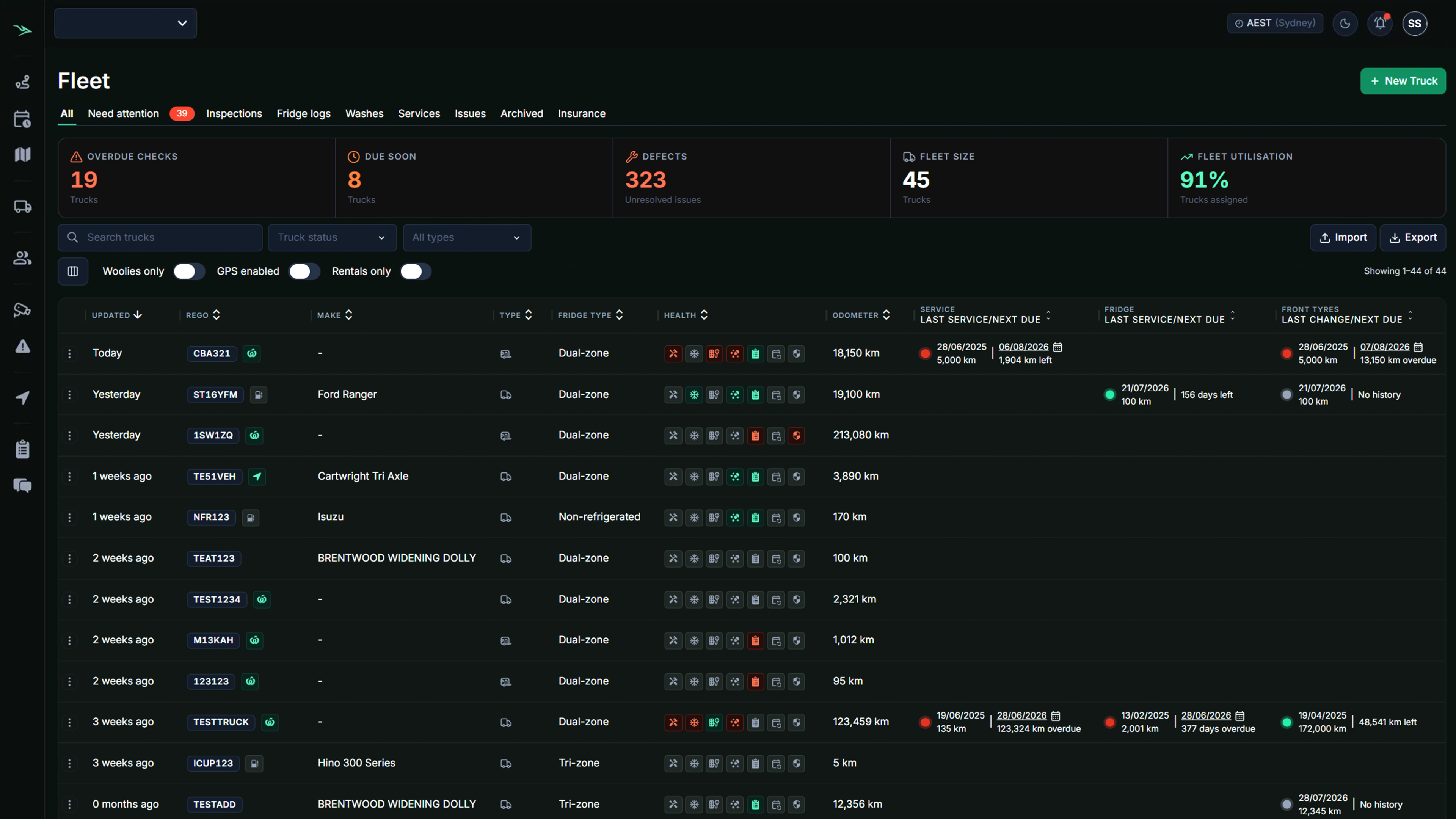Viewport: 1456px width, 819px height.
Task: Open the trucks sidebar icon
Action: pos(22,207)
